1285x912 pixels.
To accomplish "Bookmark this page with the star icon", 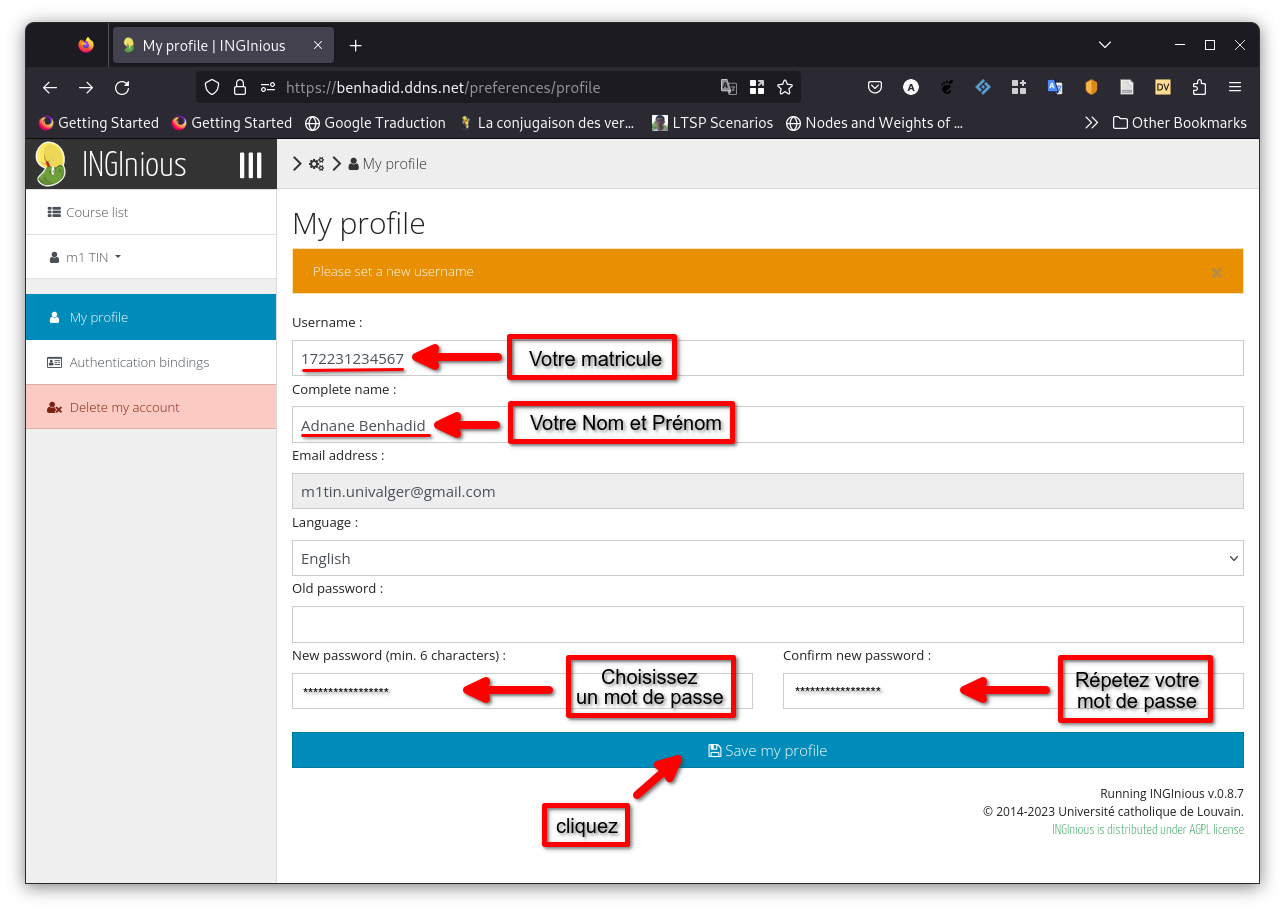I will tap(785, 88).
